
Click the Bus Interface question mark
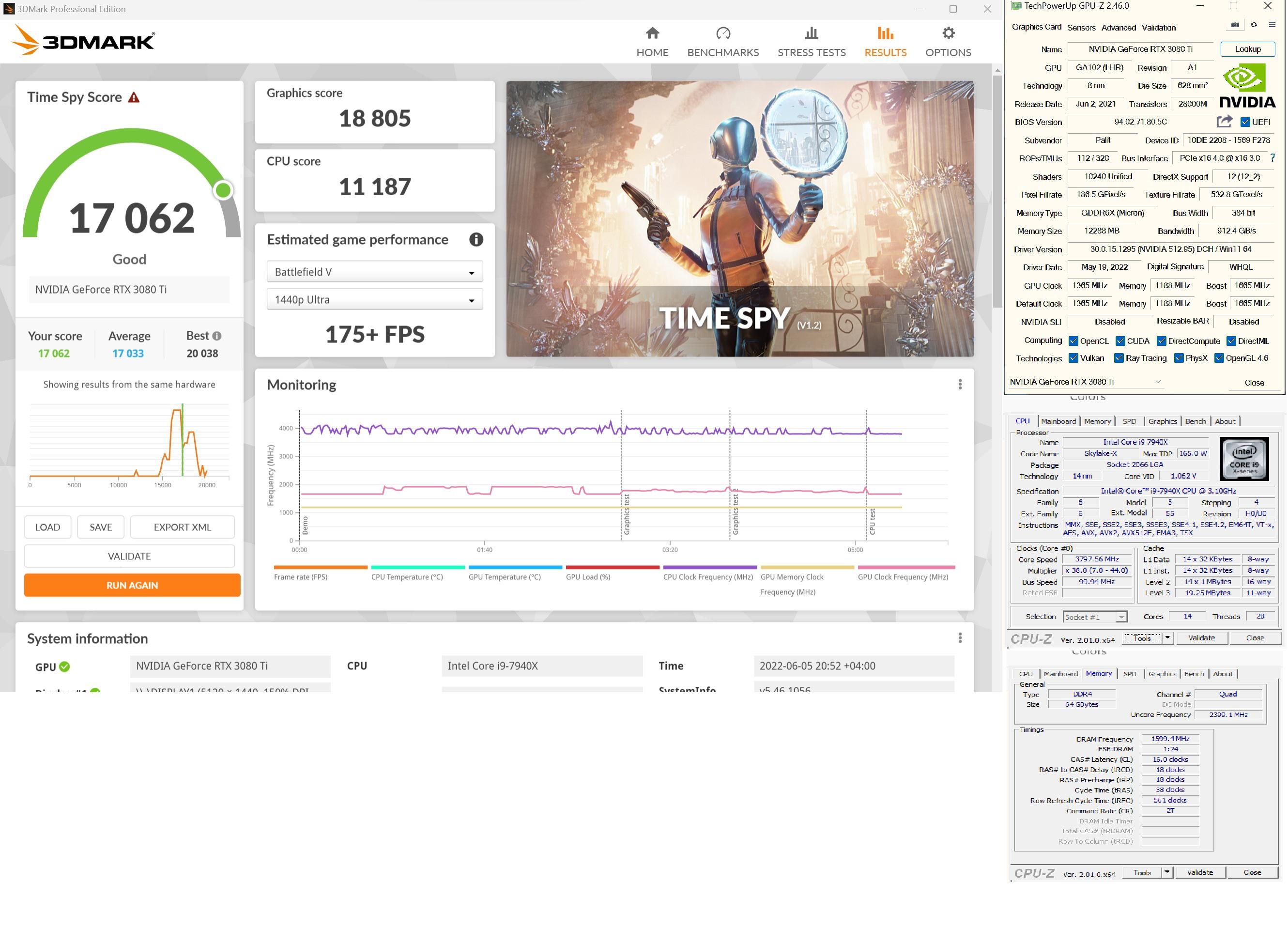(1272, 158)
